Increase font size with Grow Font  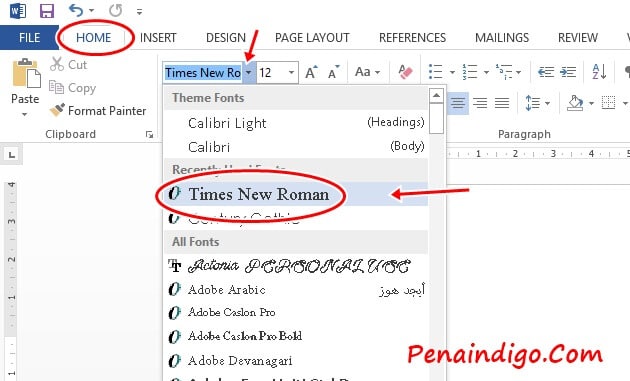click(x=311, y=72)
